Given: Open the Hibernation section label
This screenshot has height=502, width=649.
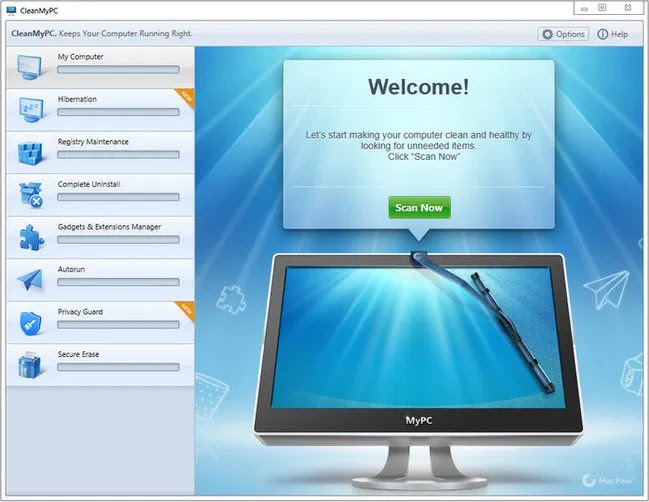Looking at the screenshot, I should (77, 99).
